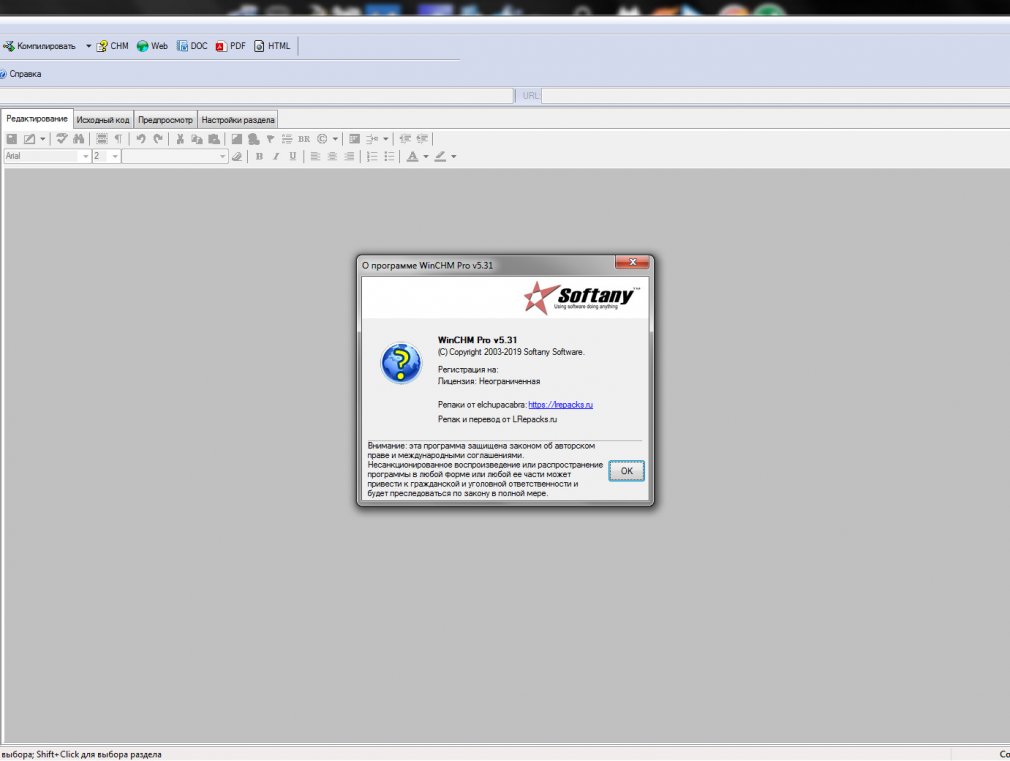1010x761 pixels.
Task: Click the Компилировать button
Action: coord(39,46)
